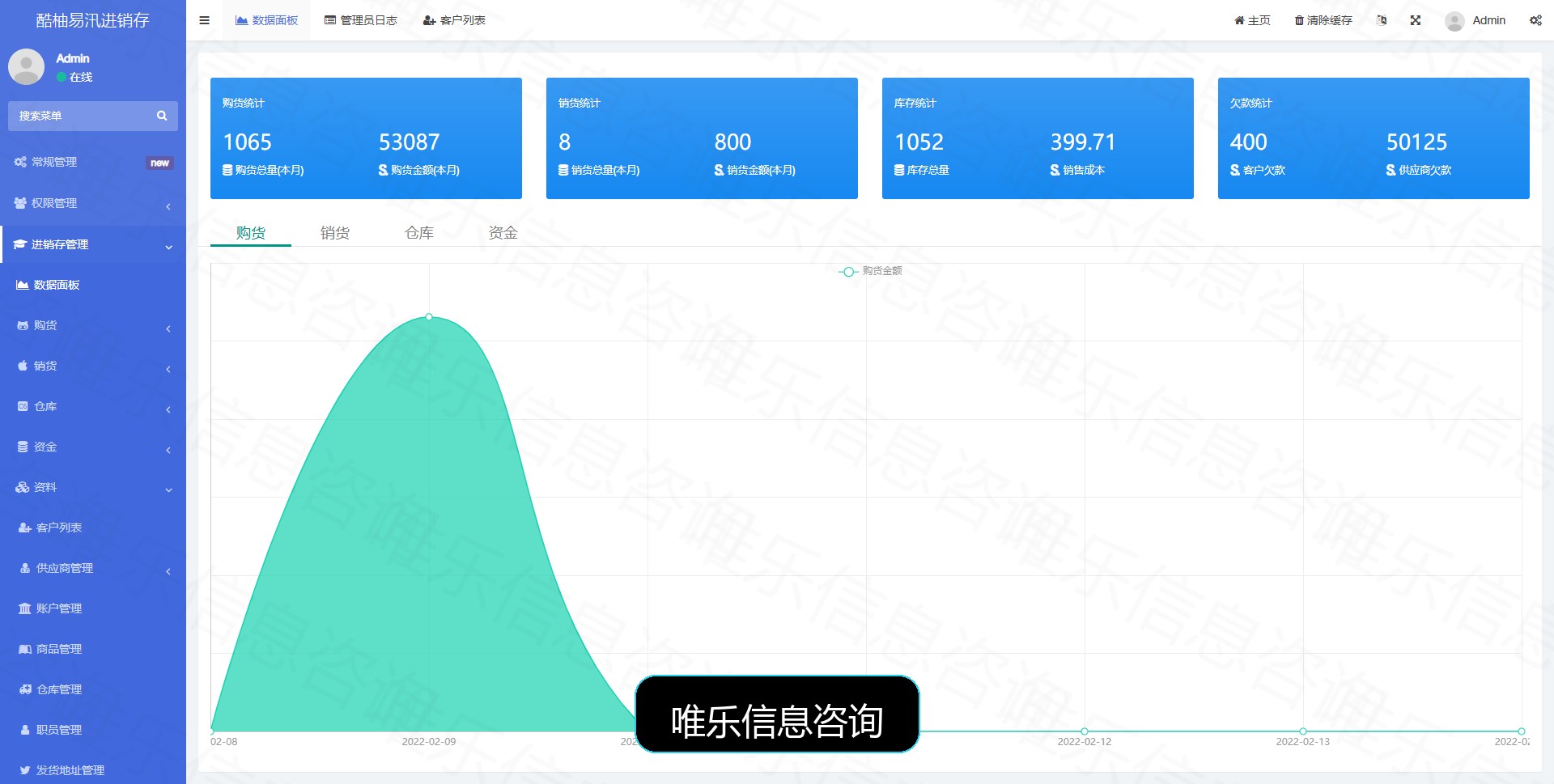Expand the 权限管理 sidebar menu

93,203
